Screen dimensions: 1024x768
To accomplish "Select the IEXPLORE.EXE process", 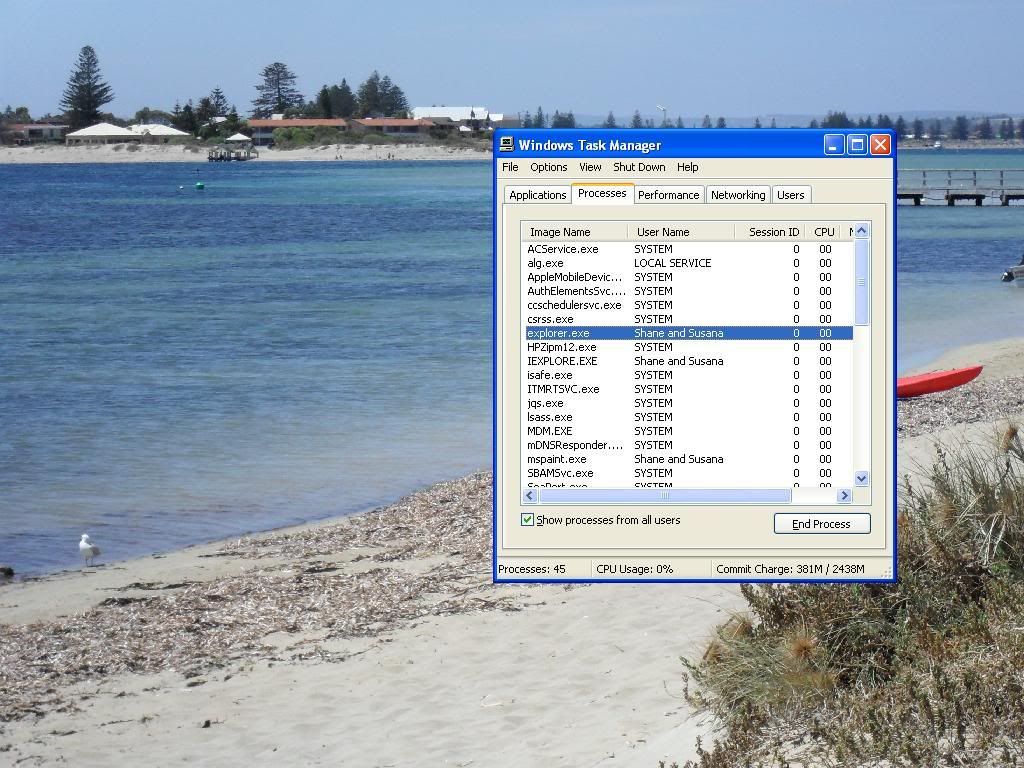I will (688, 361).
